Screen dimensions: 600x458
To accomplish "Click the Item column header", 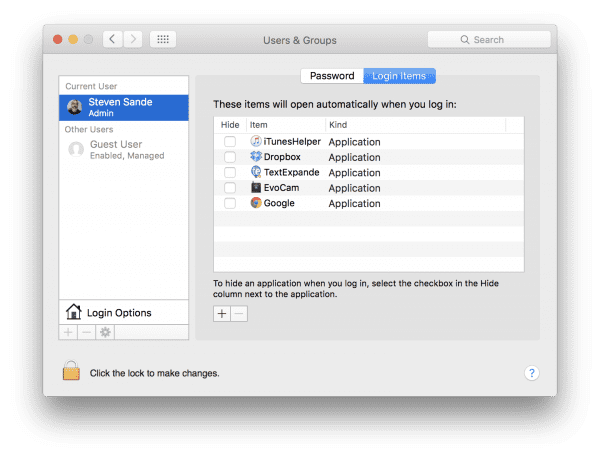I will tap(284, 124).
